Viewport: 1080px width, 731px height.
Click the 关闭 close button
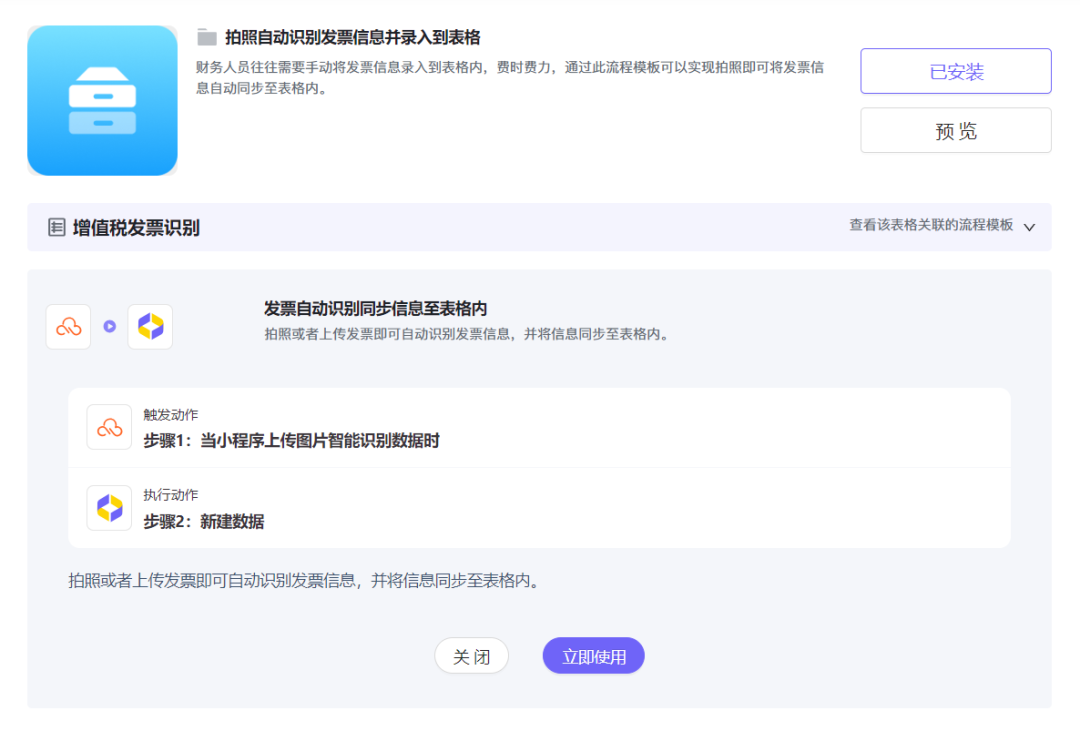coord(472,656)
